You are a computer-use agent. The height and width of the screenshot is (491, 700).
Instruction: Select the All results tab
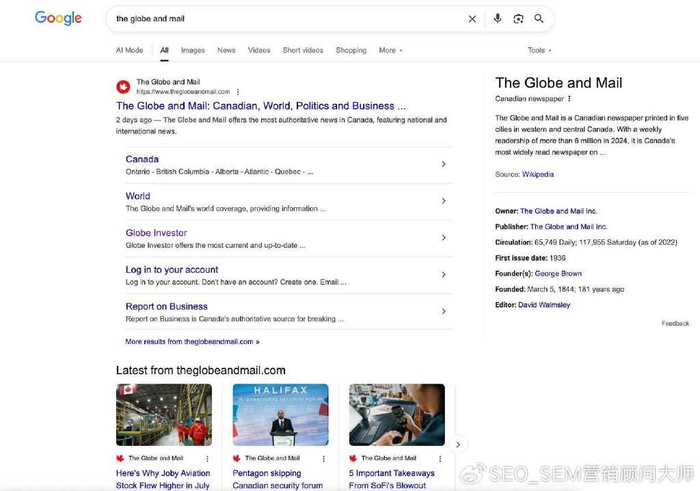[x=164, y=50]
